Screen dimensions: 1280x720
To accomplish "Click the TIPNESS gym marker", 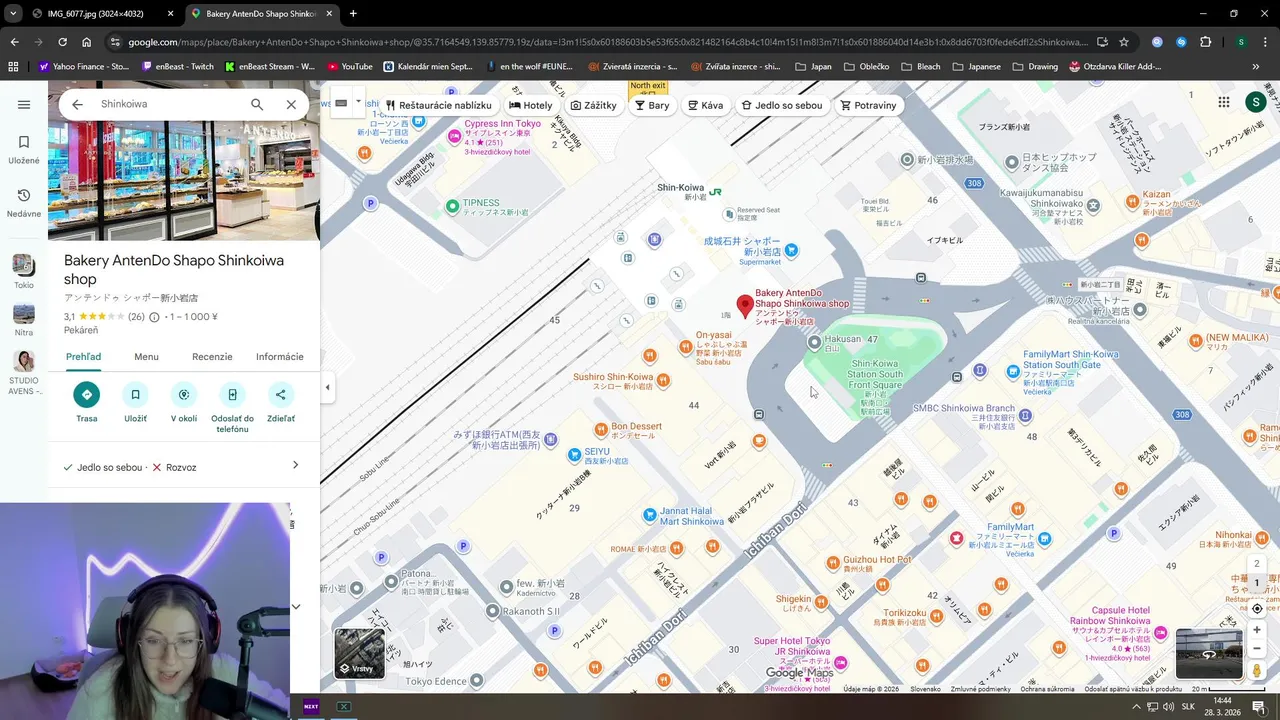I will 452,207.
